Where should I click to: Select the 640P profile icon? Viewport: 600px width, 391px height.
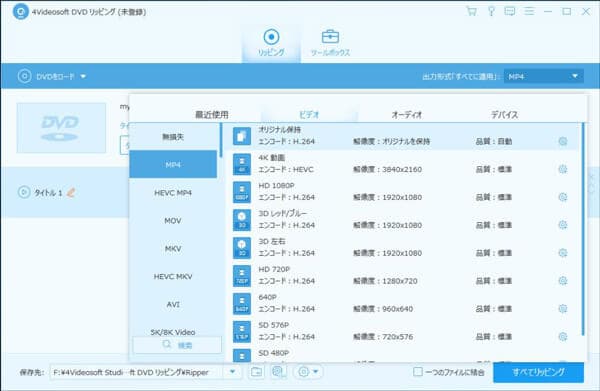(242, 304)
